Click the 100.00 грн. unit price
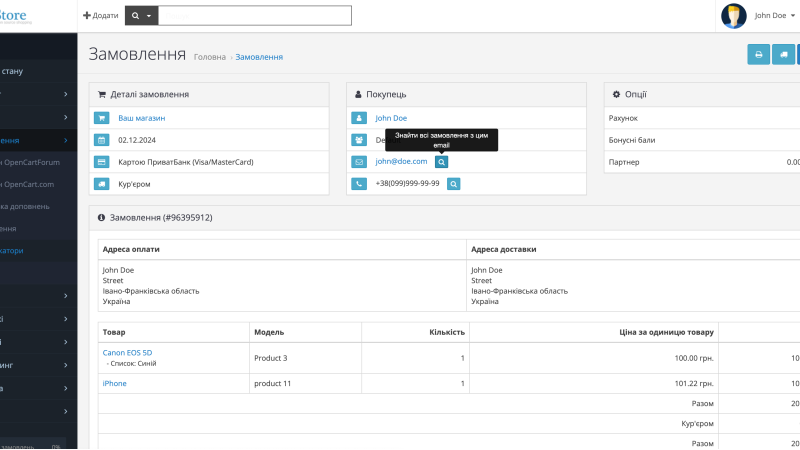This screenshot has width=800, height=450. [694, 358]
